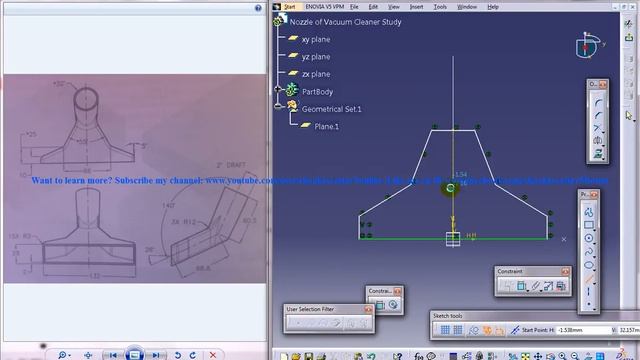This screenshot has height=360, width=640.
Task: Open the Help menu
Action: tap(493, 7)
